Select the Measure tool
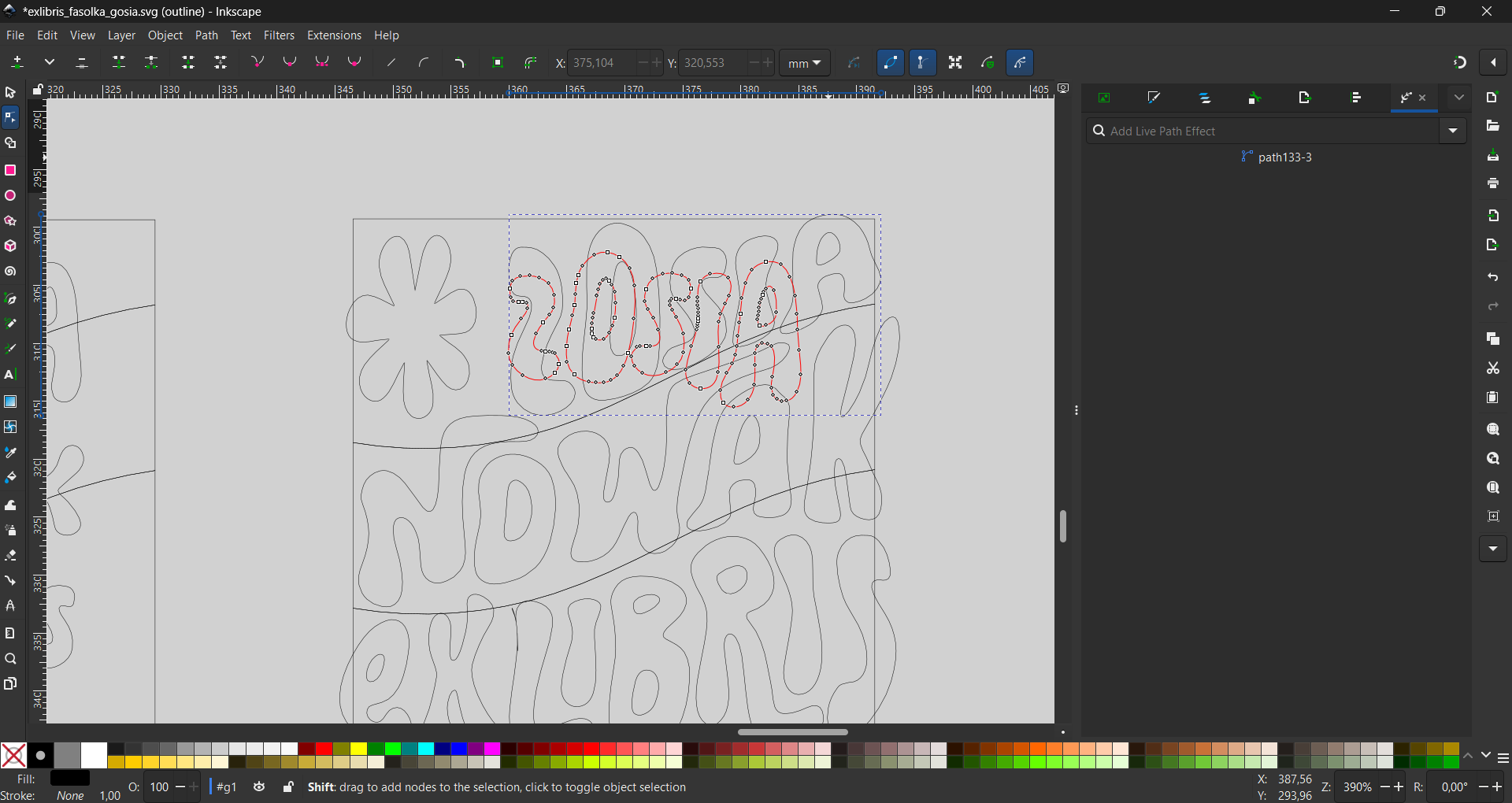 click(10, 633)
